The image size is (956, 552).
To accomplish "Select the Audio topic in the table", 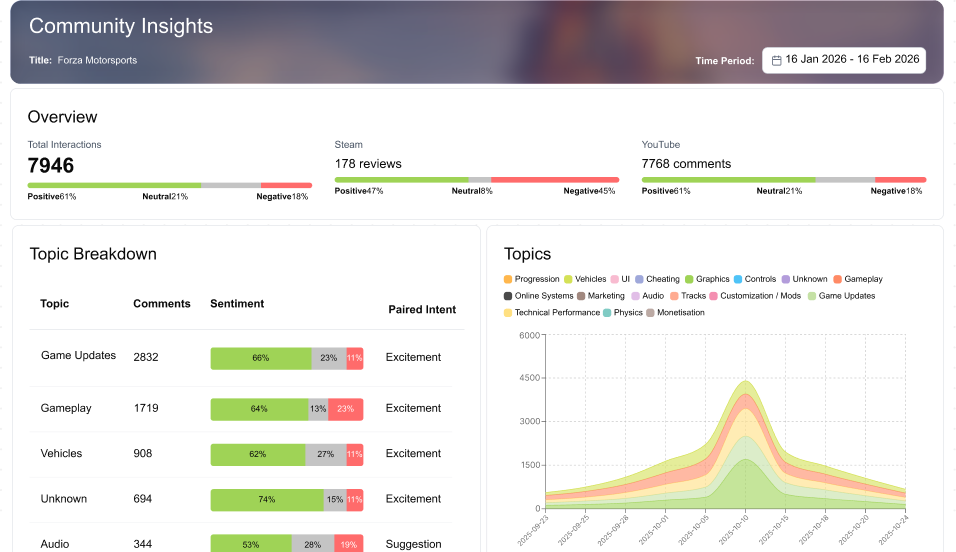I will [x=54, y=544].
